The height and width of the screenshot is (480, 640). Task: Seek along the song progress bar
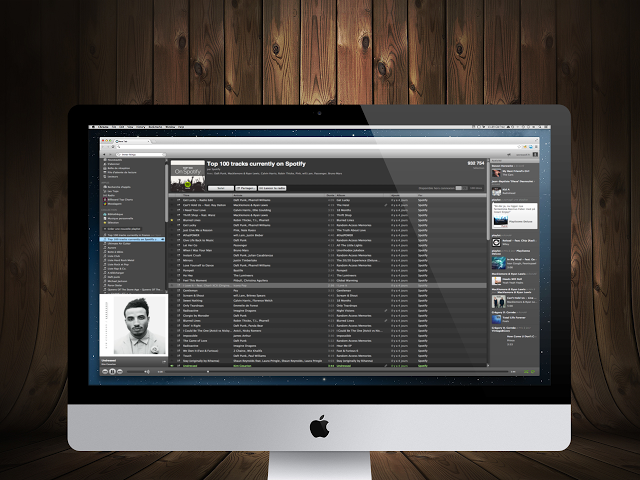pyautogui.click(x=337, y=372)
